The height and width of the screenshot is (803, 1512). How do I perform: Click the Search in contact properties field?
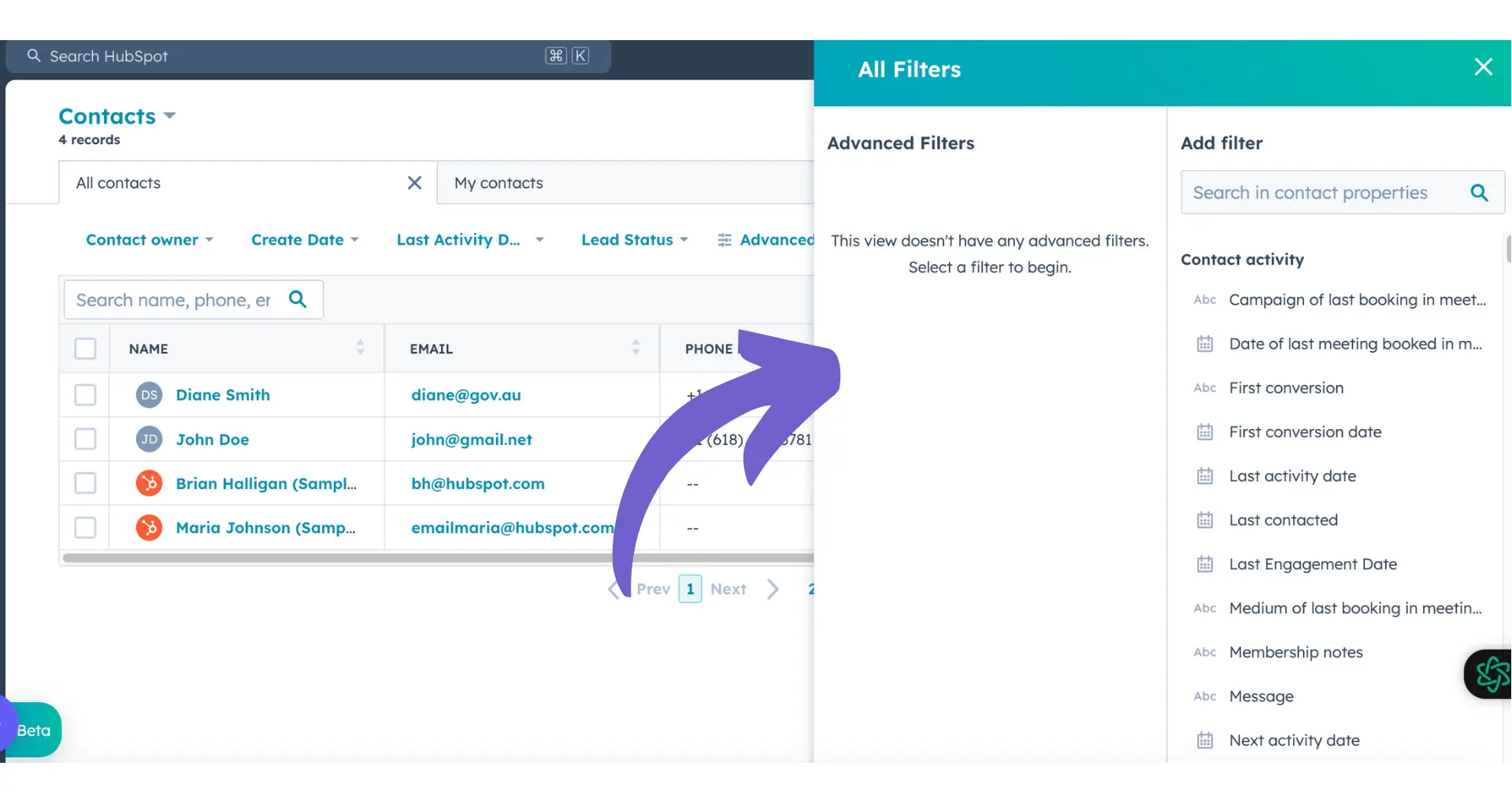[1343, 193]
